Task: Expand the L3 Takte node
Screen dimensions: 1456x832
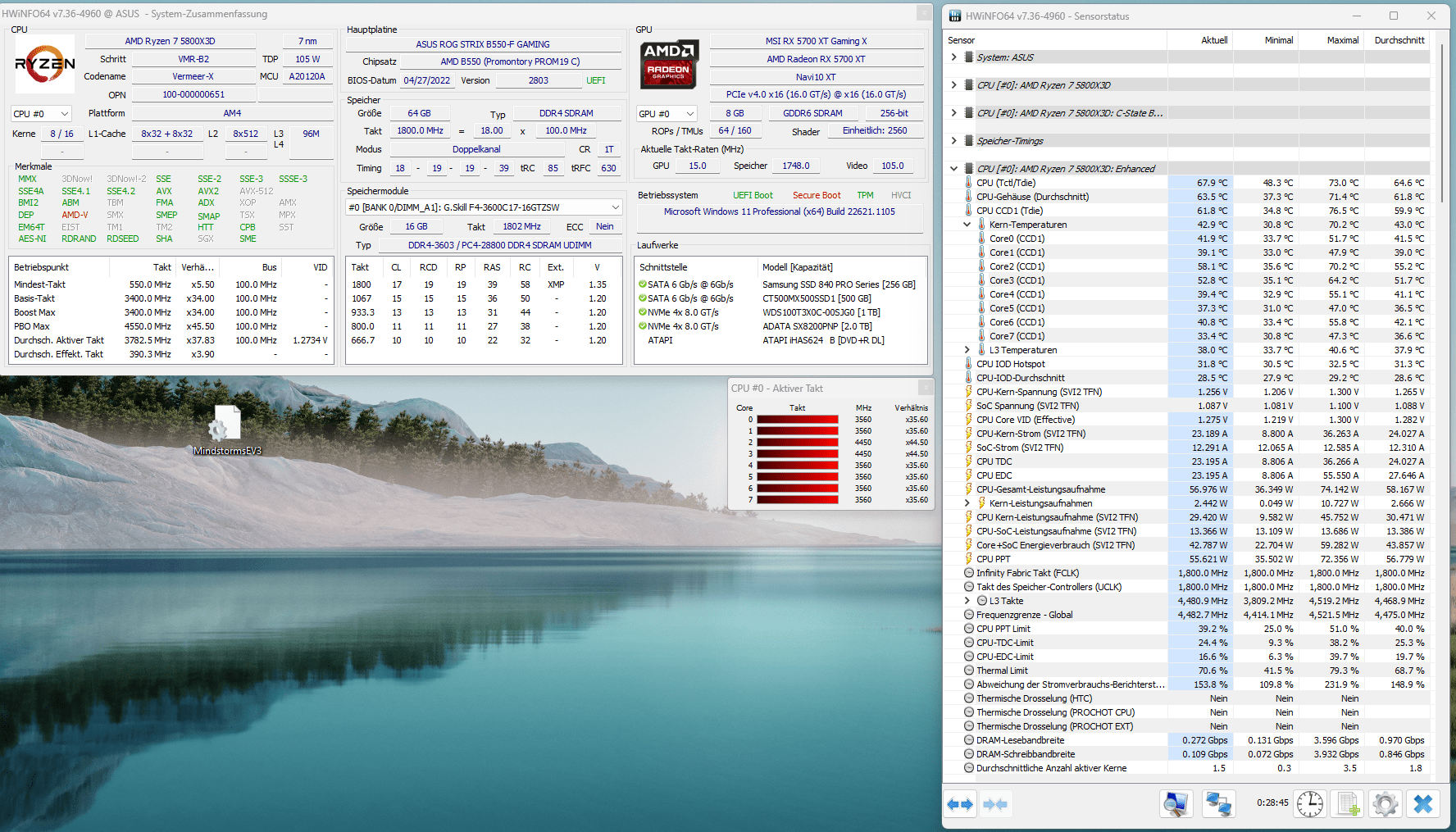Action: (967, 601)
